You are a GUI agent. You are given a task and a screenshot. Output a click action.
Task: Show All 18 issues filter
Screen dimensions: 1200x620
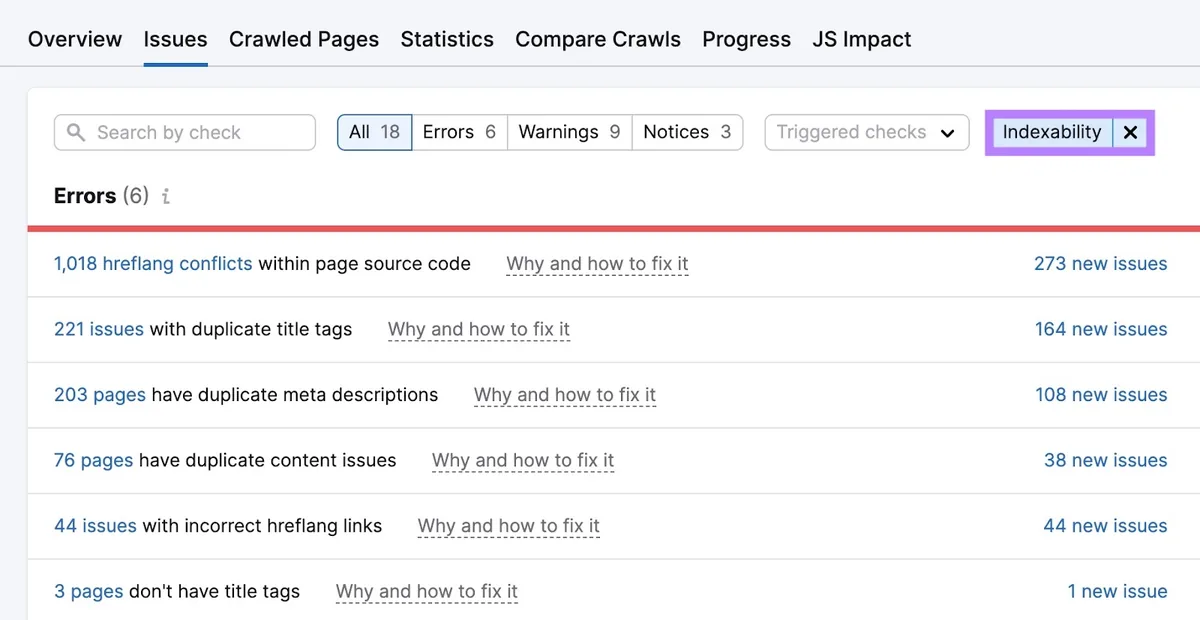[375, 132]
